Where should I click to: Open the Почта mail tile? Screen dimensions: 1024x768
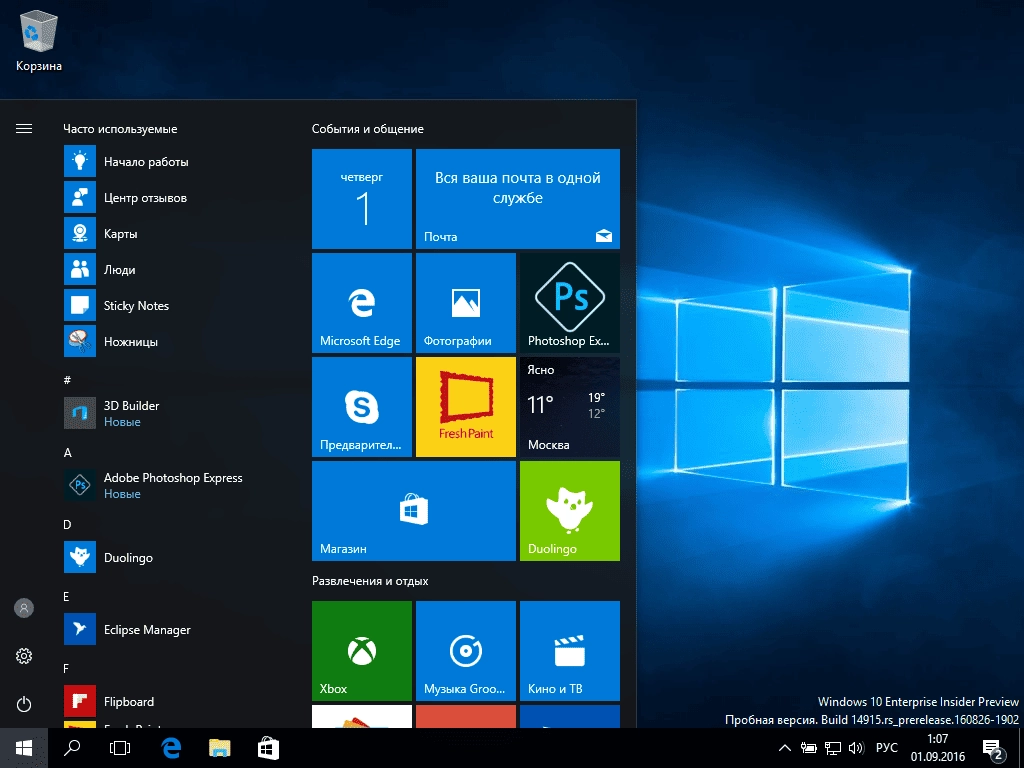(x=518, y=199)
